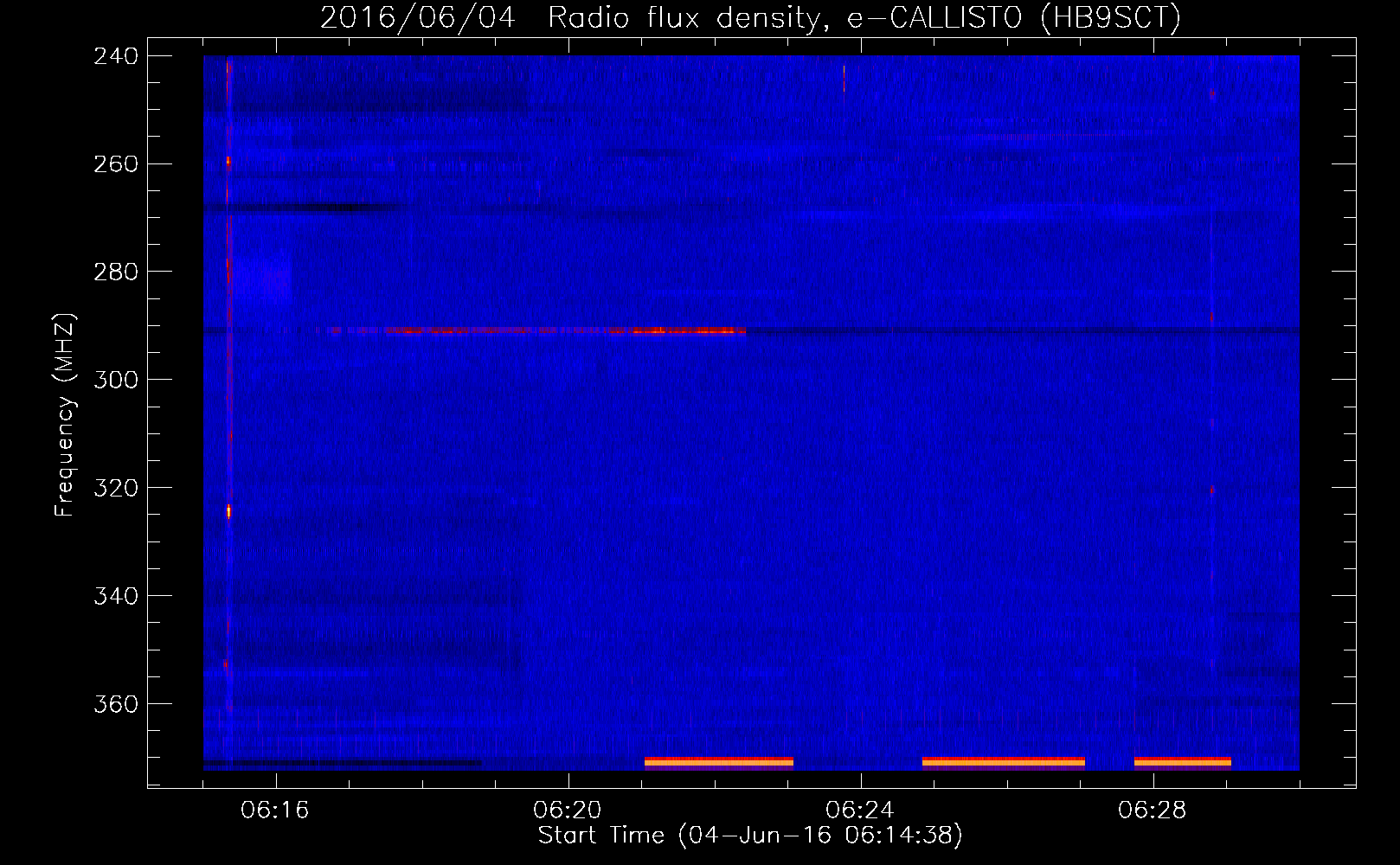Screen dimensions: 1400x865
Task: Click the 300 frequency tick label
Action: 116,381
